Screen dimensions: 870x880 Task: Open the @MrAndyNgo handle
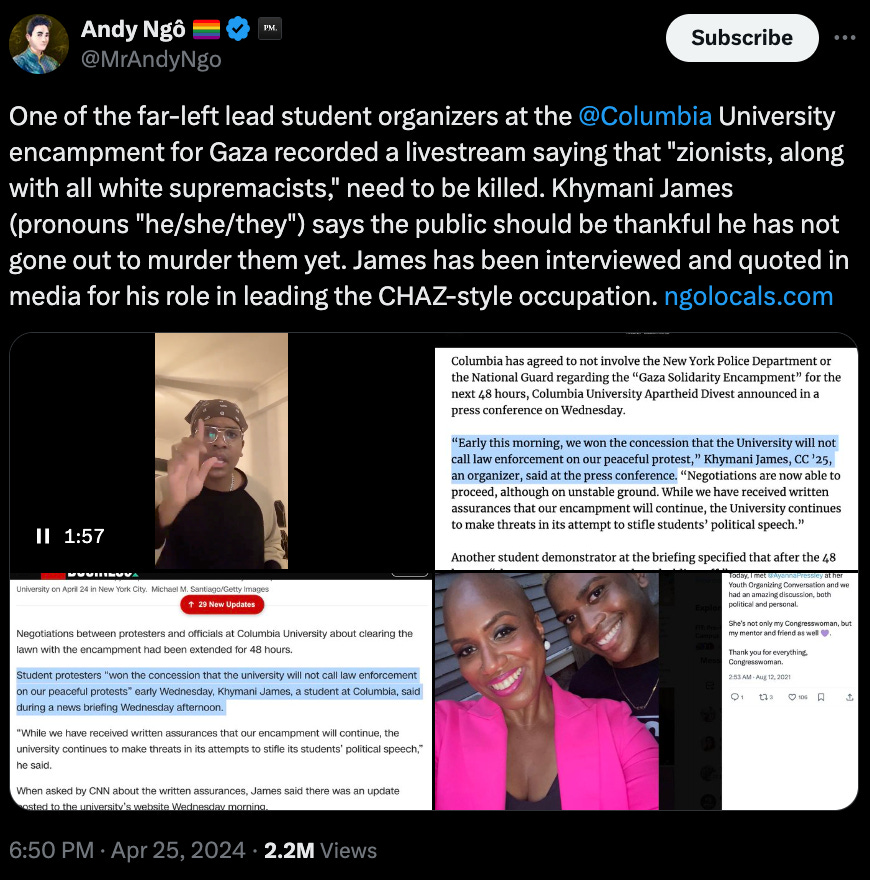pyautogui.click(x=151, y=59)
